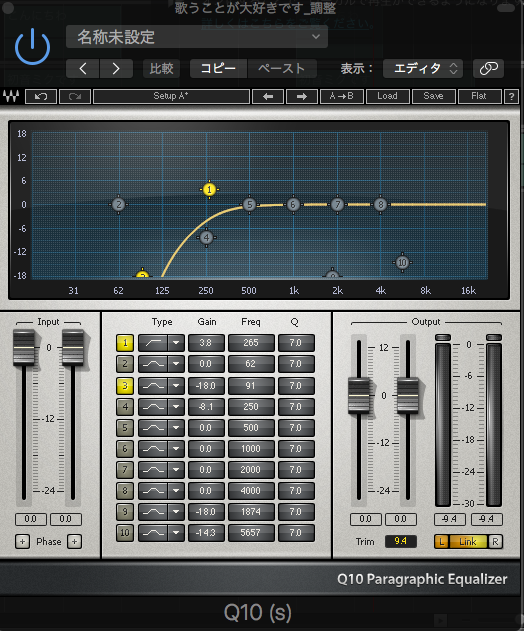
Task: Click the right input fader handle
Action: pyautogui.click(x=73, y=348)
